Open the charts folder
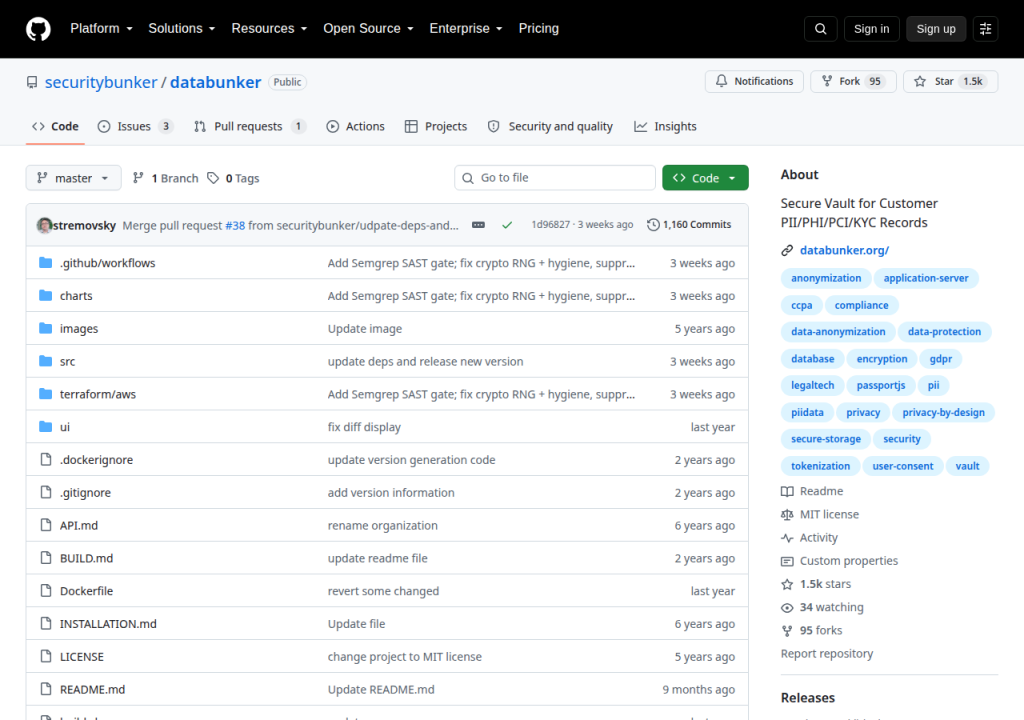Screen dimensions: 1024x720 coord(76,295)
